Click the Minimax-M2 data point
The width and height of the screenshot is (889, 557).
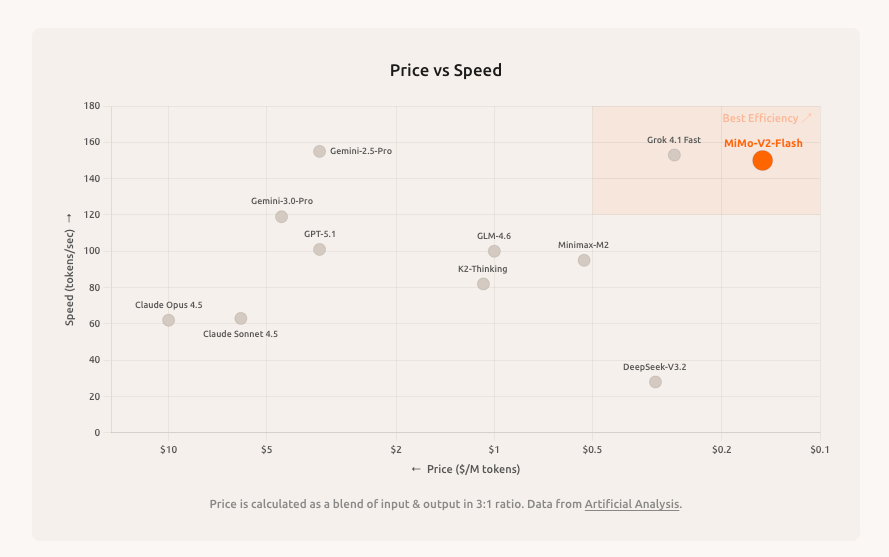click(584, 260)
